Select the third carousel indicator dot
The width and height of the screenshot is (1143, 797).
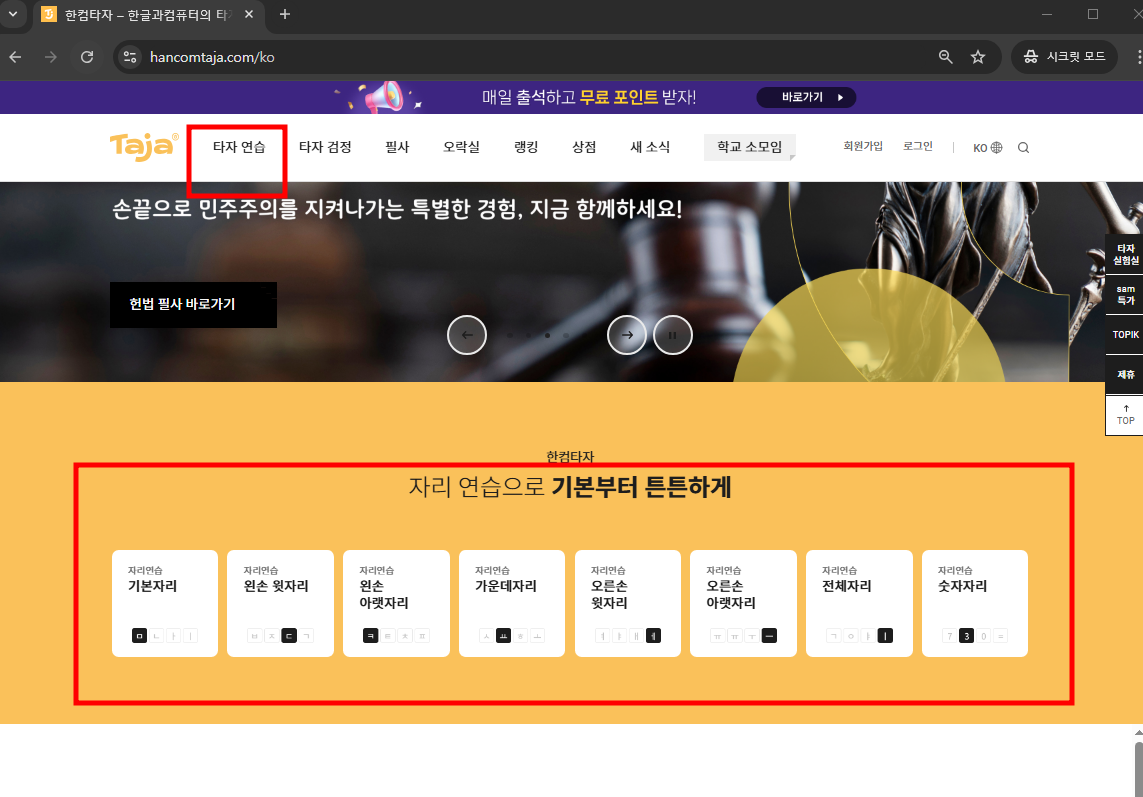[547, 335]
